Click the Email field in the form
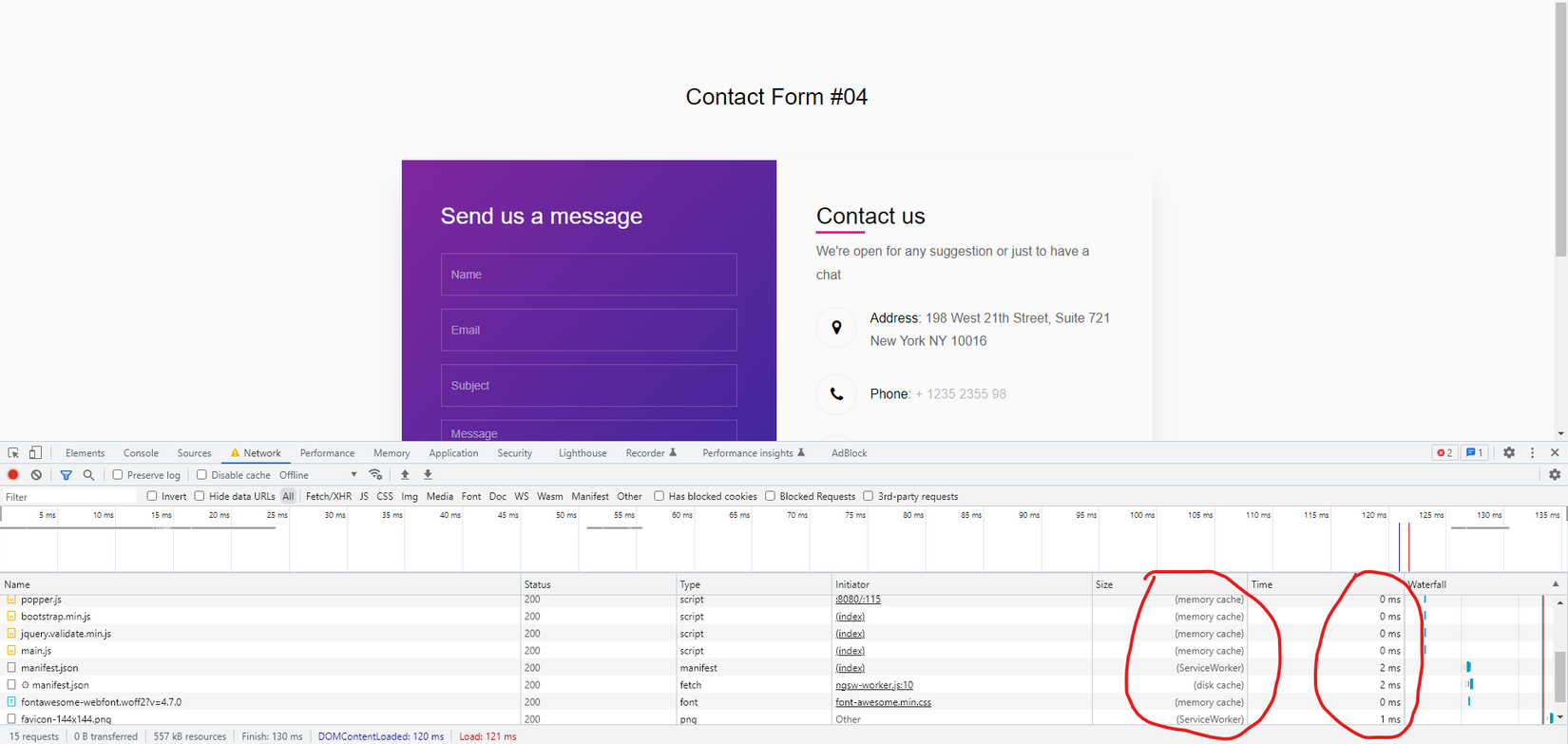 pyautogui.click(x=589, y=330)
